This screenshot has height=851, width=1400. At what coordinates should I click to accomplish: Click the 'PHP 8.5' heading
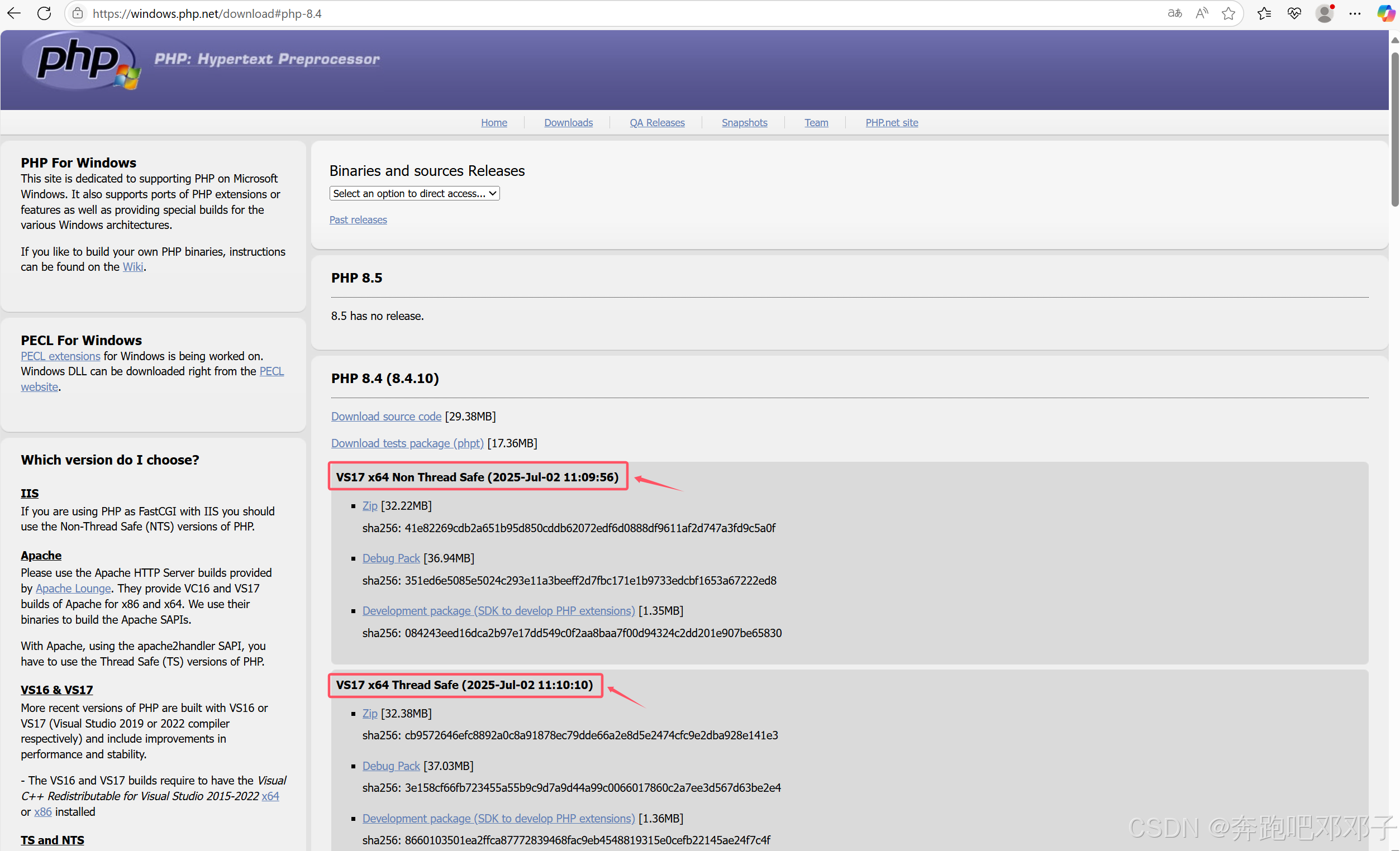click(357, 278)
